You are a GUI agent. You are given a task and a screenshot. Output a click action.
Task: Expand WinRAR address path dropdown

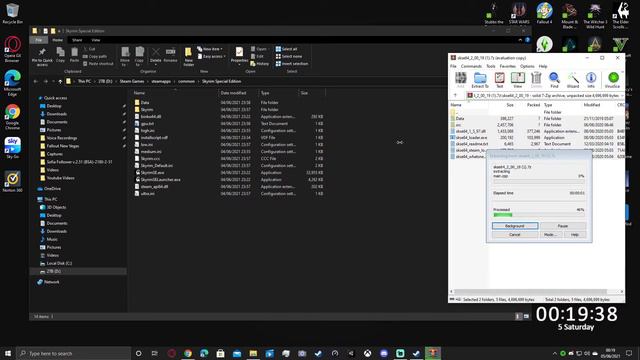tap(622, 96)
